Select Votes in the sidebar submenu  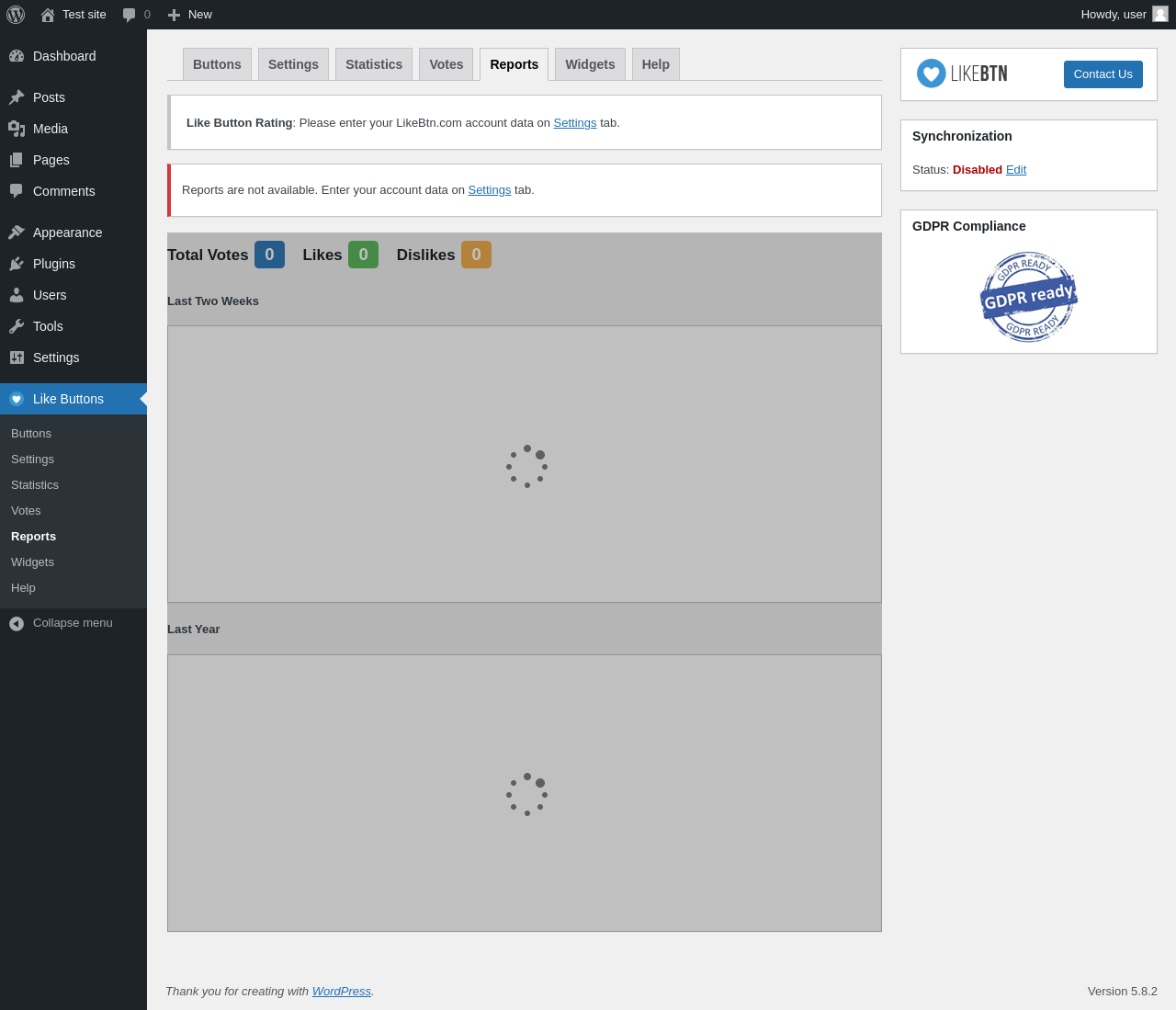[26, 511]
